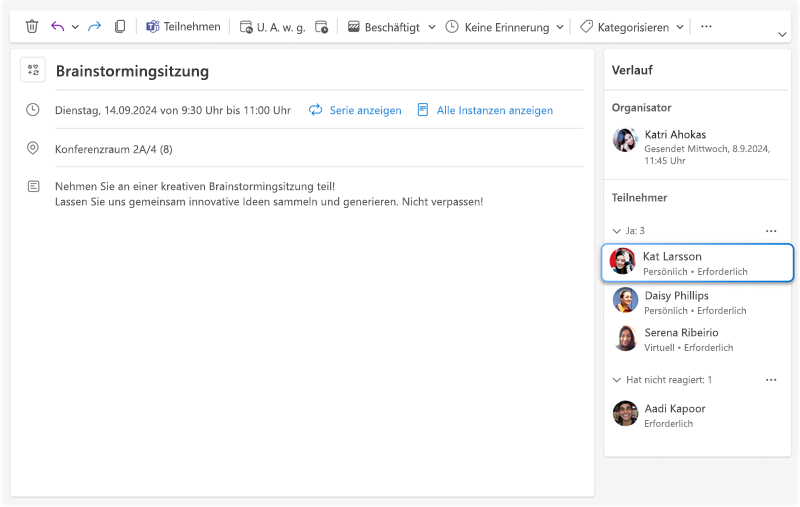The width and height of the screenshot is (800, 507).
Task: Open Alle Instanzen anzeigen link
Action: (494, 110)
